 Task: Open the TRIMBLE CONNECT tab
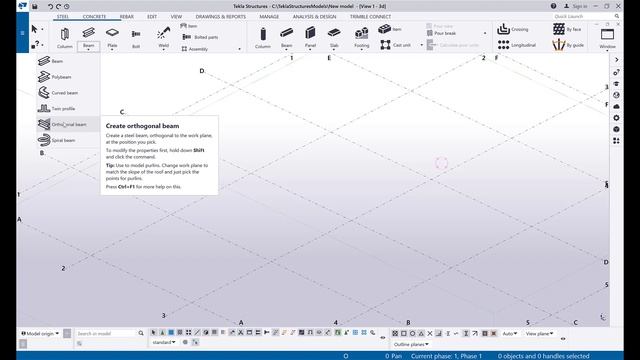[370, 17]
